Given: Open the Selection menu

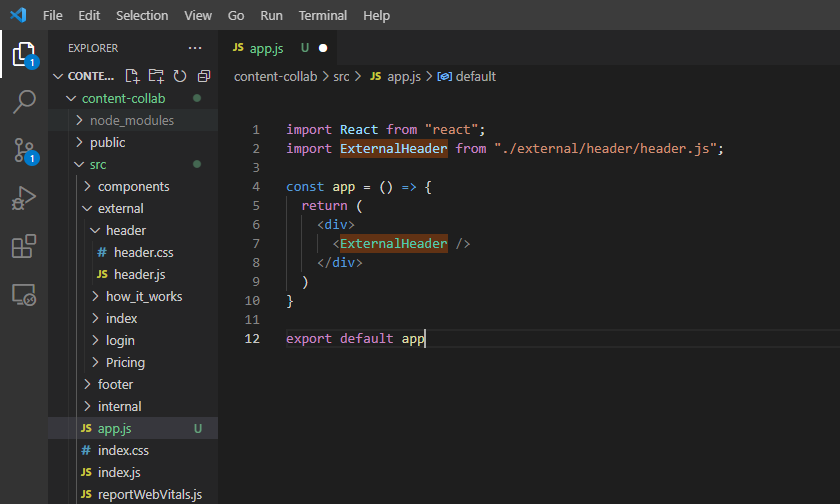Looking at the screenshot, I should pos(142,15).
